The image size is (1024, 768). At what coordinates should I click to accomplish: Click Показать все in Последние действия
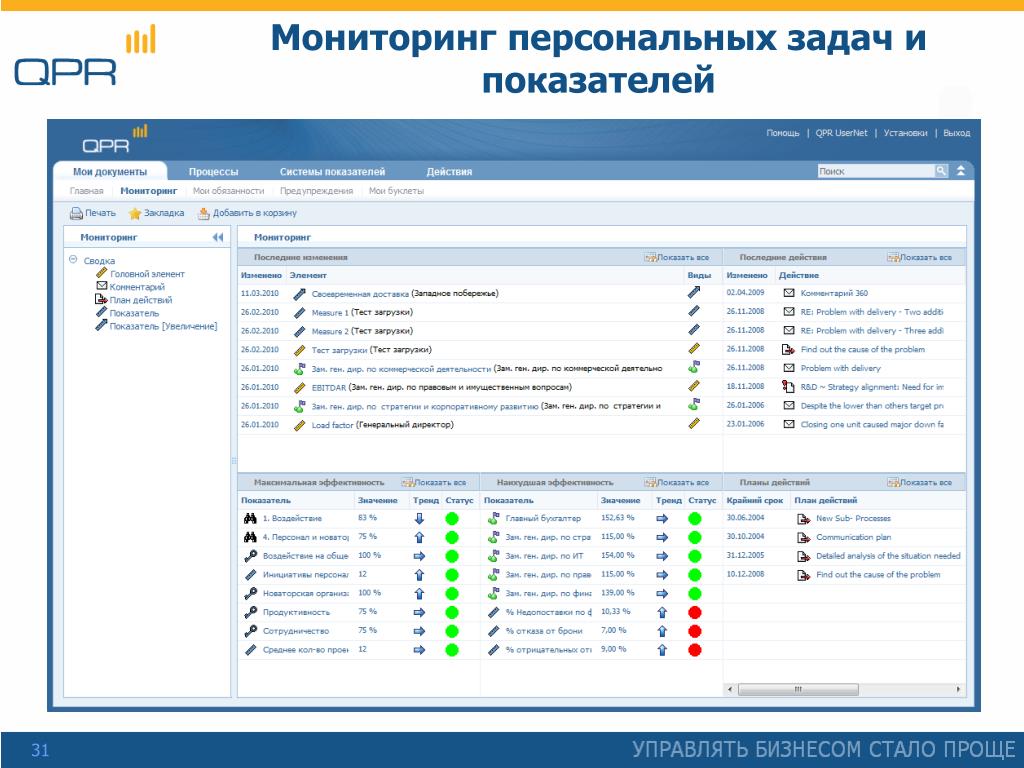click(x=920, y=258)
